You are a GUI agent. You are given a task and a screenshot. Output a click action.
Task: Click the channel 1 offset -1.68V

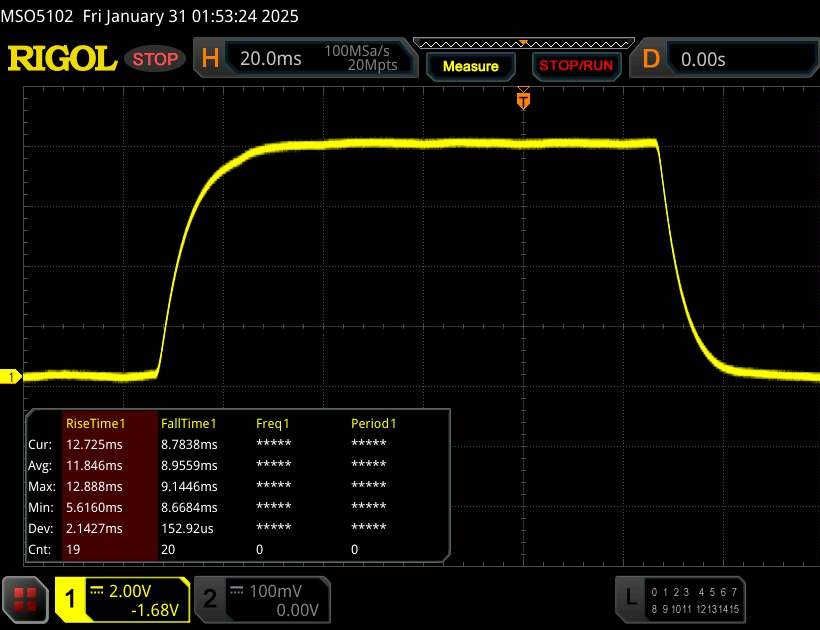coord(155,610)
